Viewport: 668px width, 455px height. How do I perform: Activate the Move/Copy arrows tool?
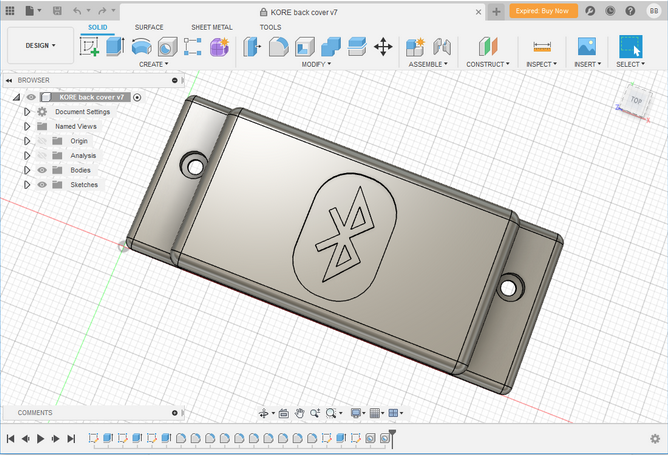pos(383,46)
